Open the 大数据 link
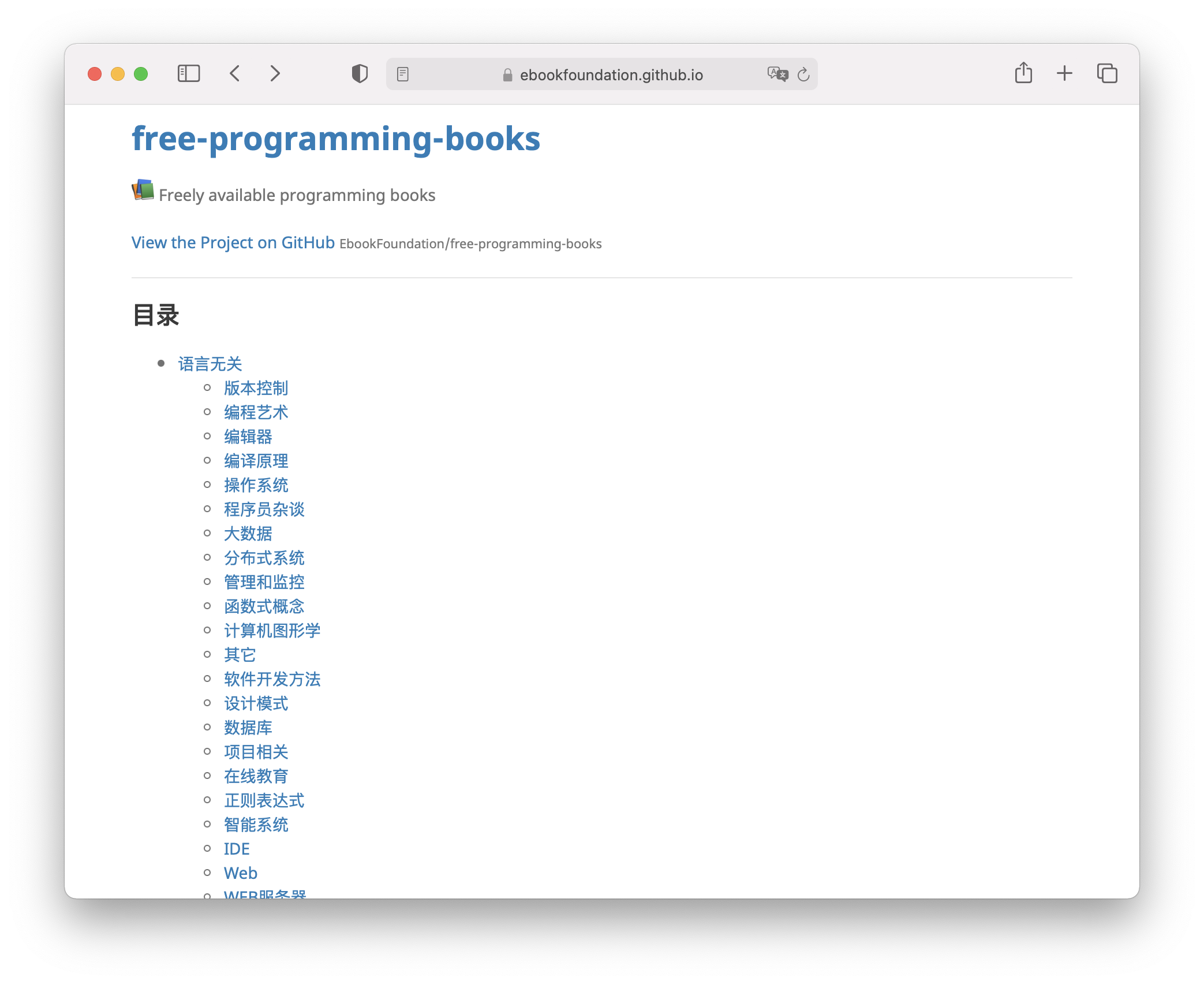This screenshot has height=984, width=1204. point(248,534)
